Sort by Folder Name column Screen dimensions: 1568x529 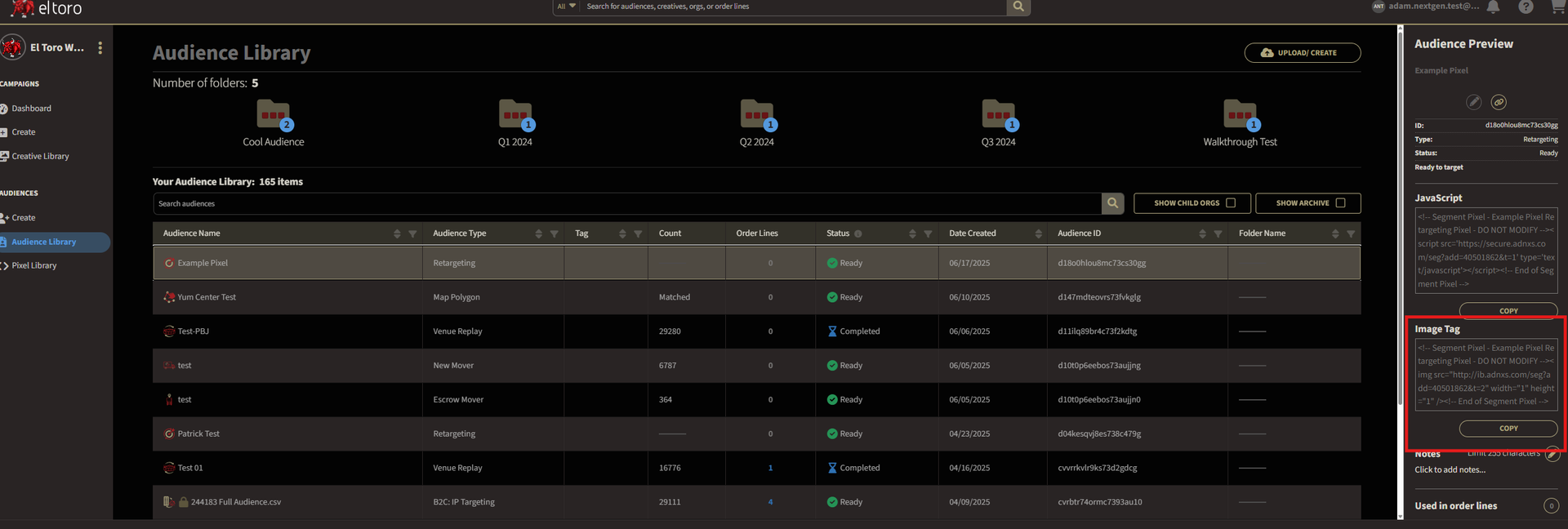1335,233
